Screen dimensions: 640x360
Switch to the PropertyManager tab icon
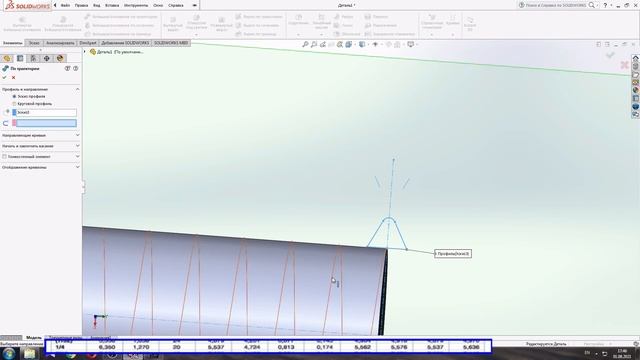click(x=20, y=58)
